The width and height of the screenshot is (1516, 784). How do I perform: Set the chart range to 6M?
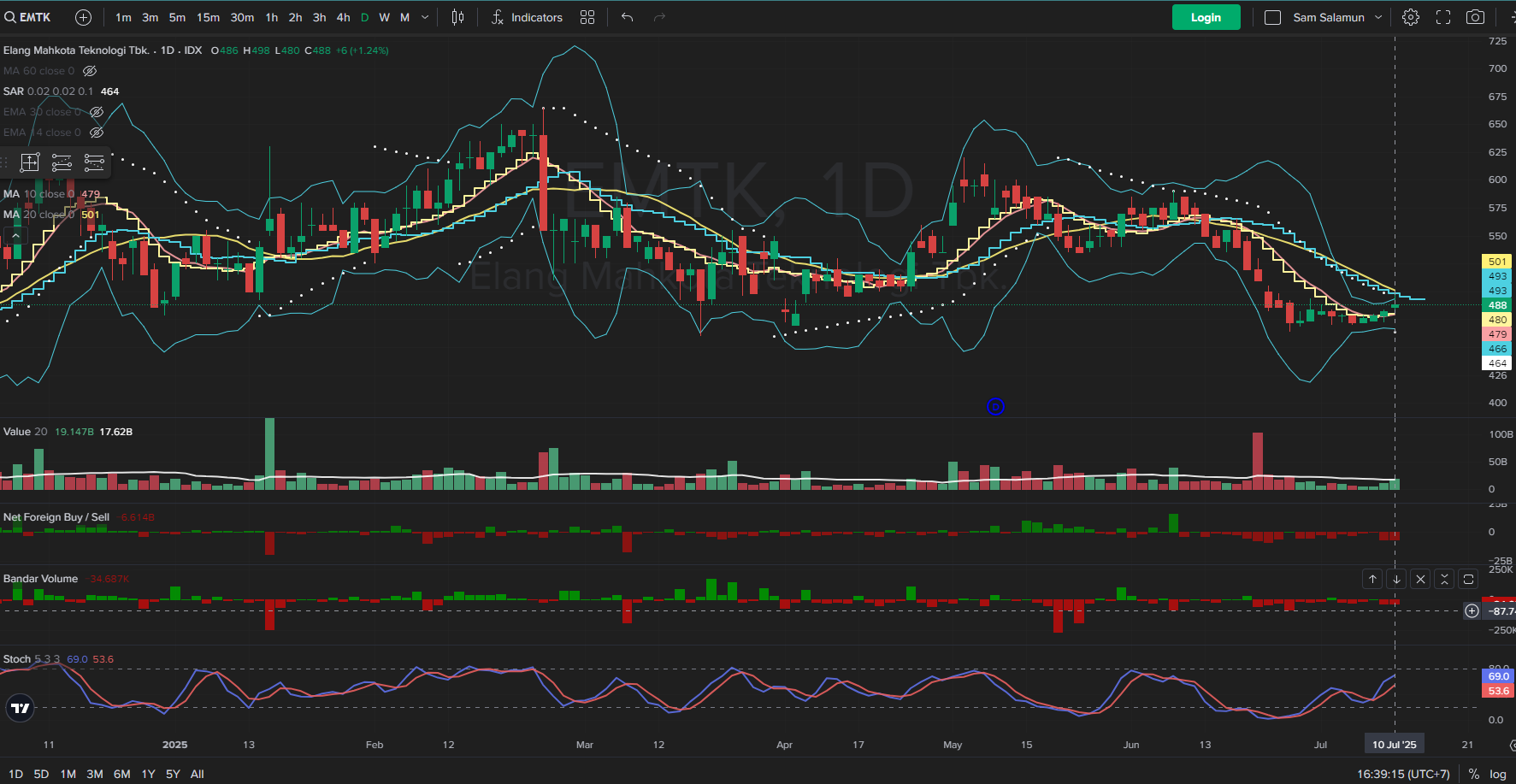[122, 774]
